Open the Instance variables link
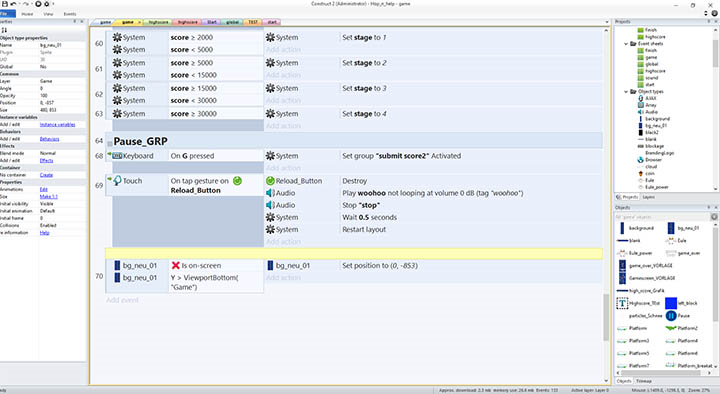 (57, 124)
